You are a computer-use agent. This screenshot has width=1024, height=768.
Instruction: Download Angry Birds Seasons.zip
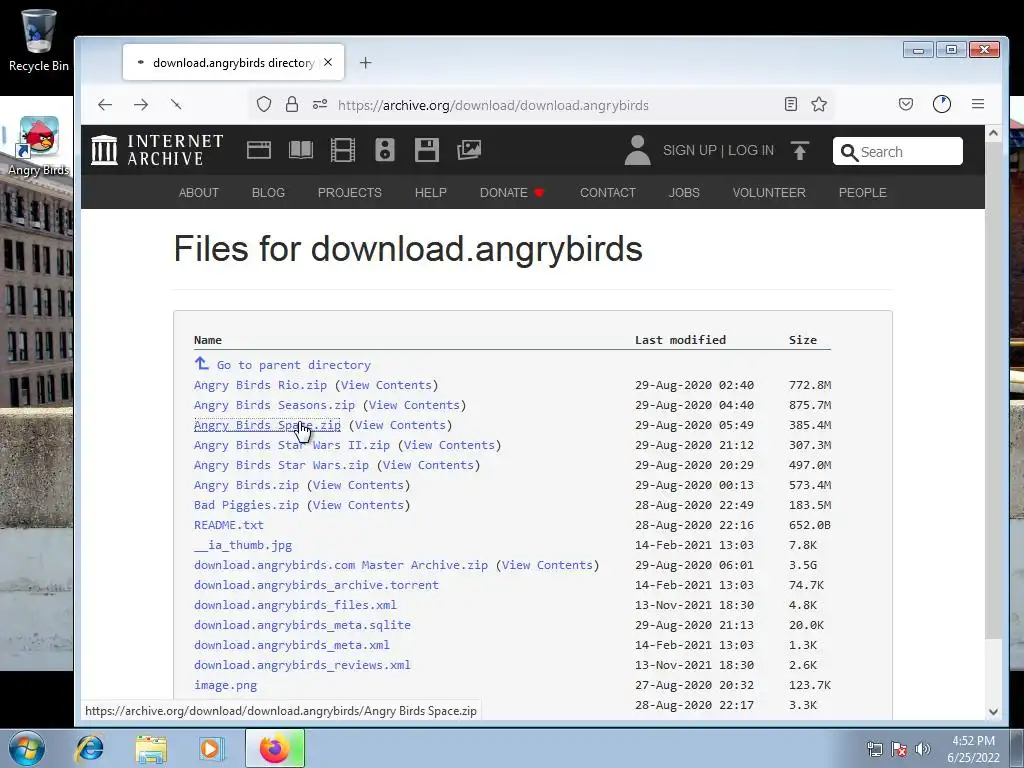point(274,405)
